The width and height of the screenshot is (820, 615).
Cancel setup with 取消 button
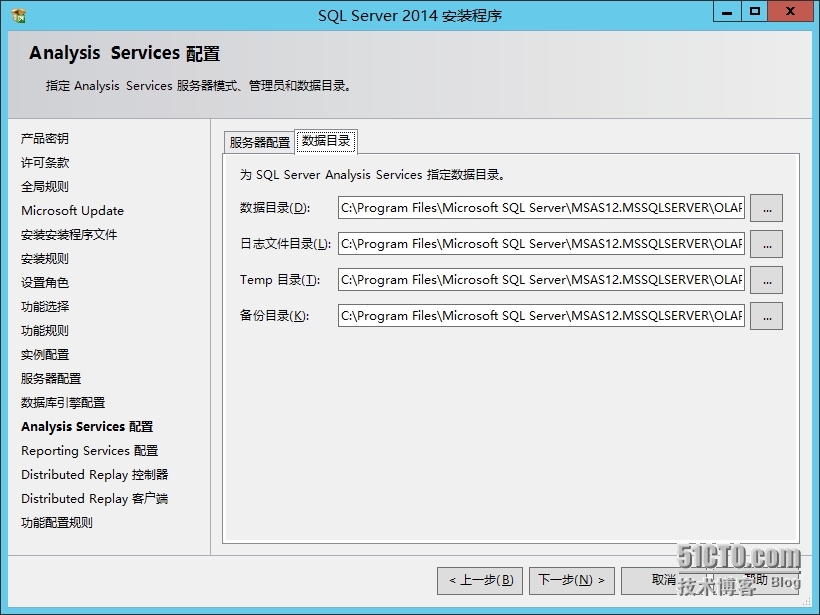tap(664, 580)
